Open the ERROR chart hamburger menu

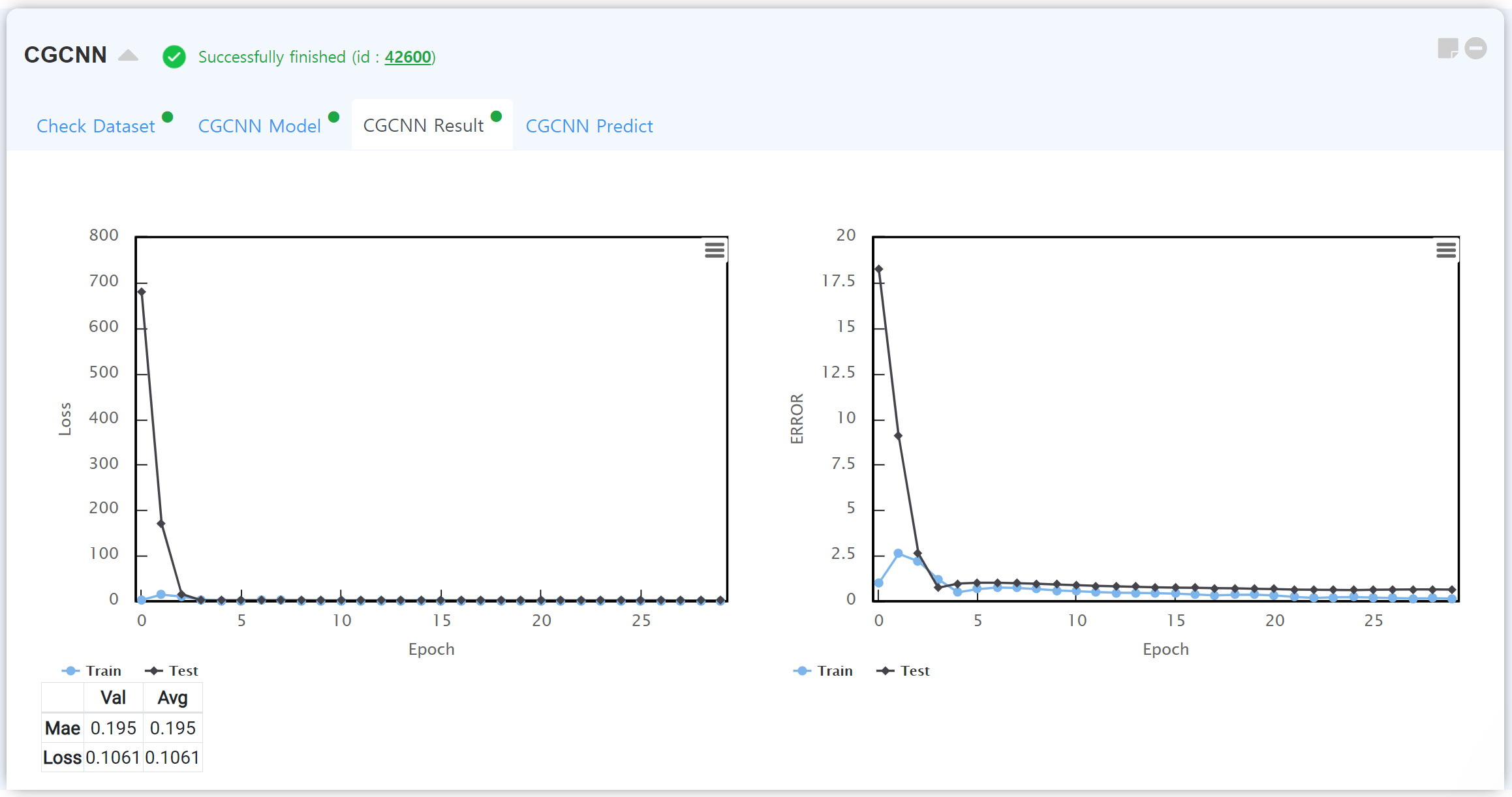(x=1445, y=250)
